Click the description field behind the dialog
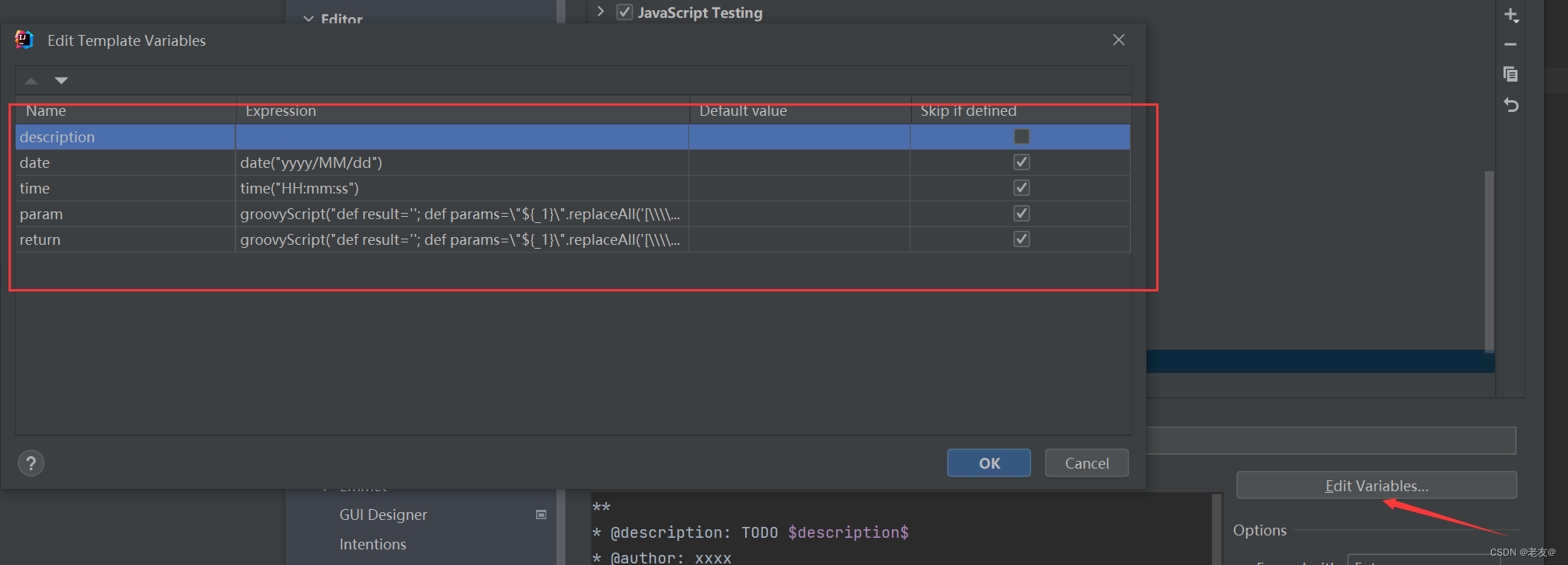The width and height of the screenshot is (1568, 565). 1331,440
